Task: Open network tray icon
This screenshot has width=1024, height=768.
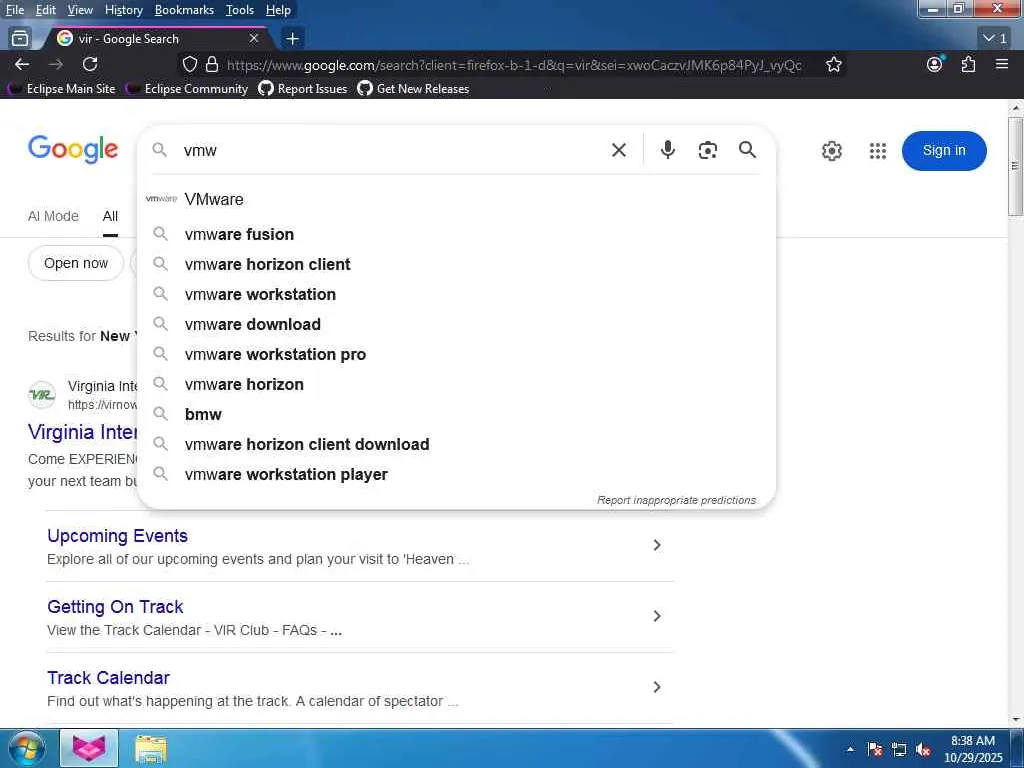Action: [x=899, y=750]
